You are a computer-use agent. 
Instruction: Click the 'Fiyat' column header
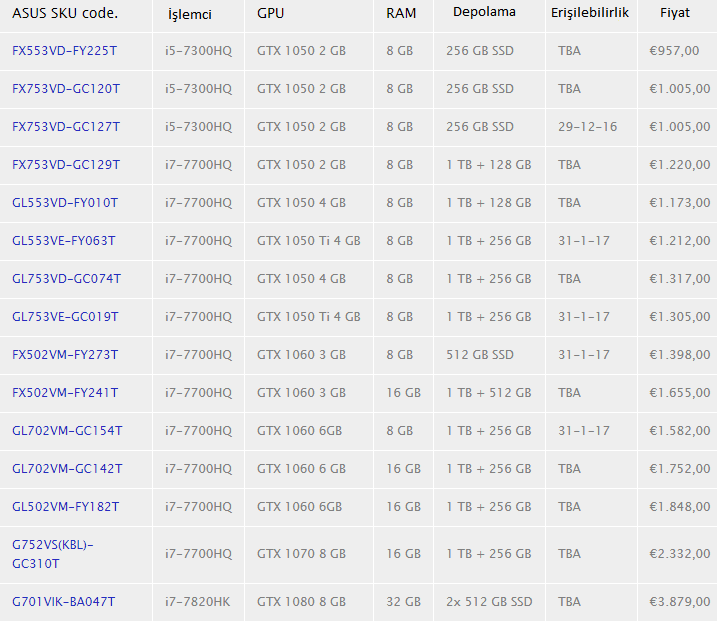675,13
